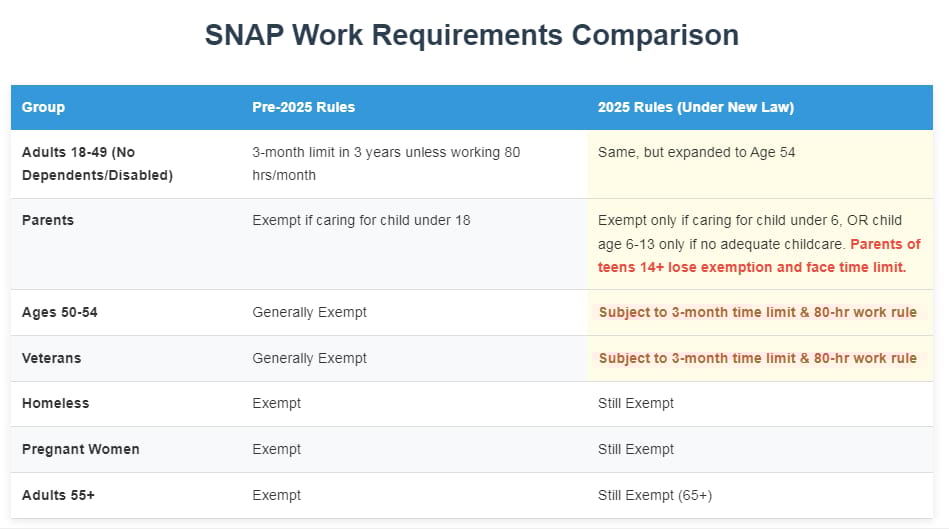Select the Veterans row label
The image size is (949, 529).
pos(51,358)
